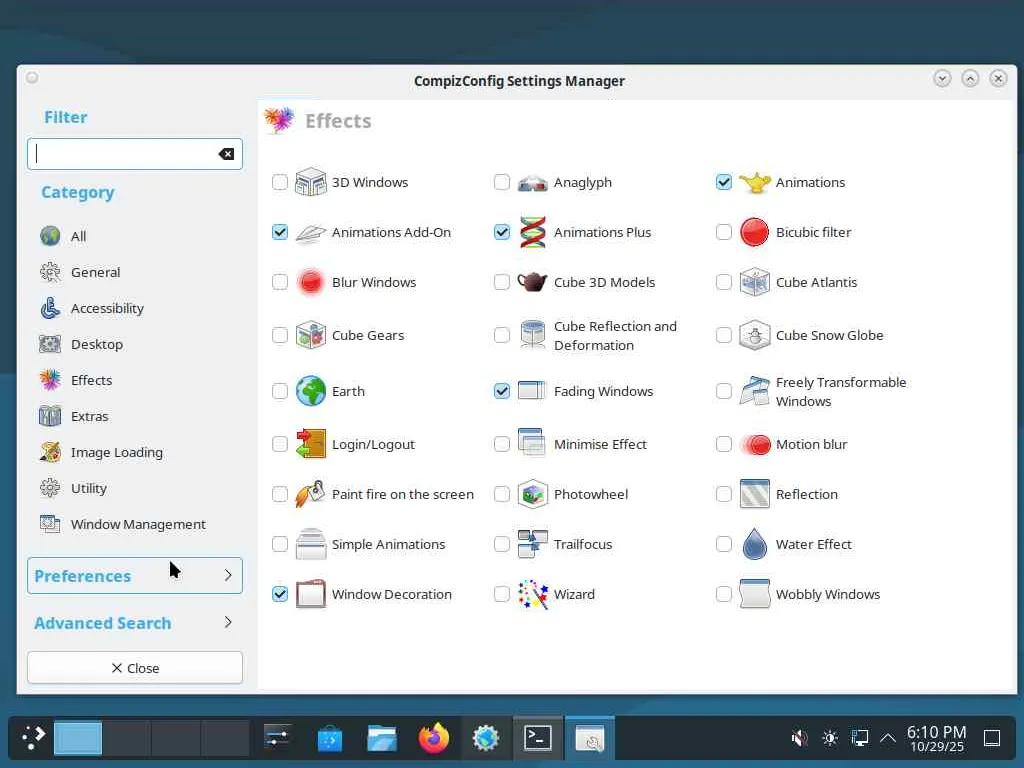1024x768 pixels.
Task: Enable the 3D Windows checkbox
Action: [x=280, y=182]
